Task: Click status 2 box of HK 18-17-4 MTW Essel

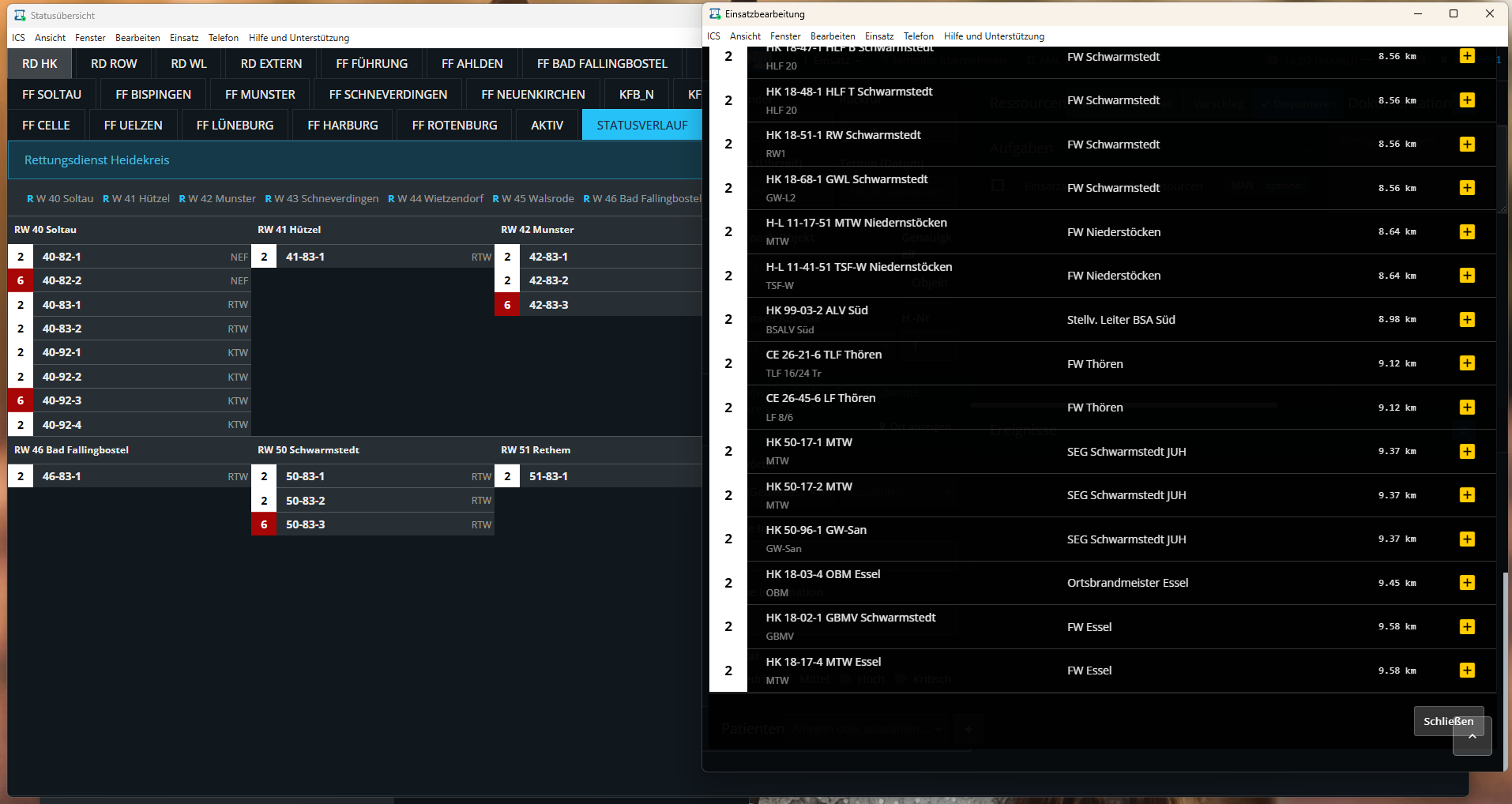Action: pyautogui.click(x=728, y=671)
